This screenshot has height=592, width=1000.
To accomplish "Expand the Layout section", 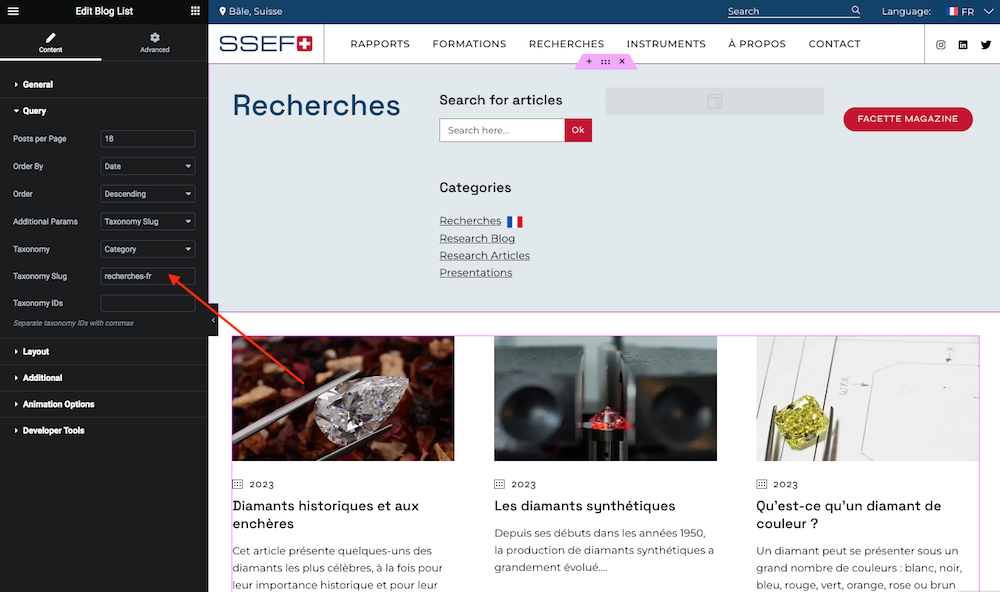I will click(x=36, y=352).
